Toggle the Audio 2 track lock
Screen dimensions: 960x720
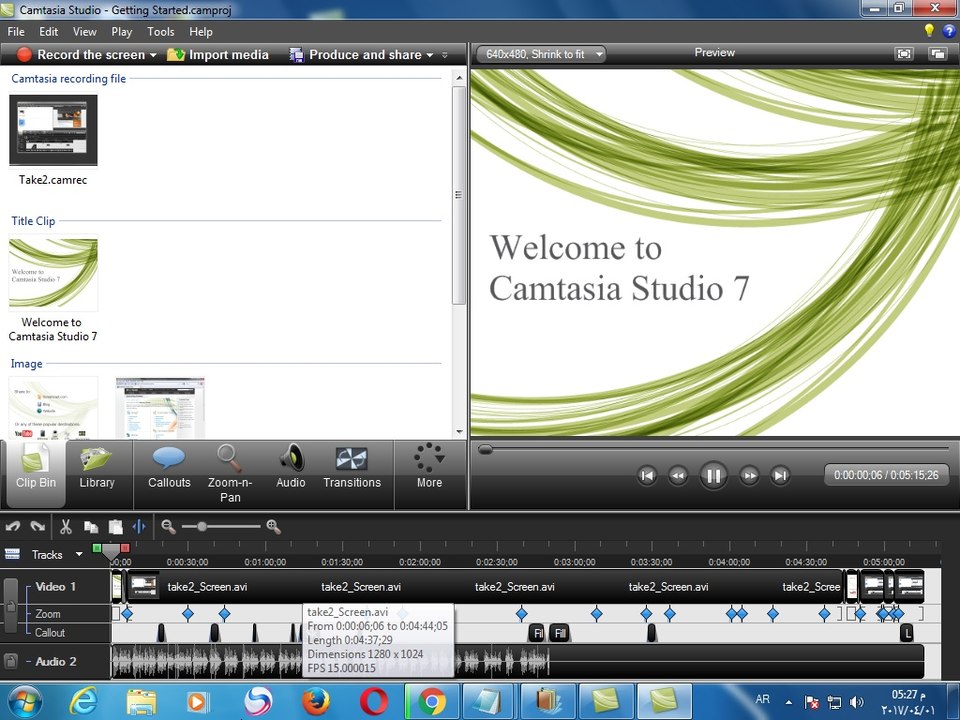coord(10,661)
